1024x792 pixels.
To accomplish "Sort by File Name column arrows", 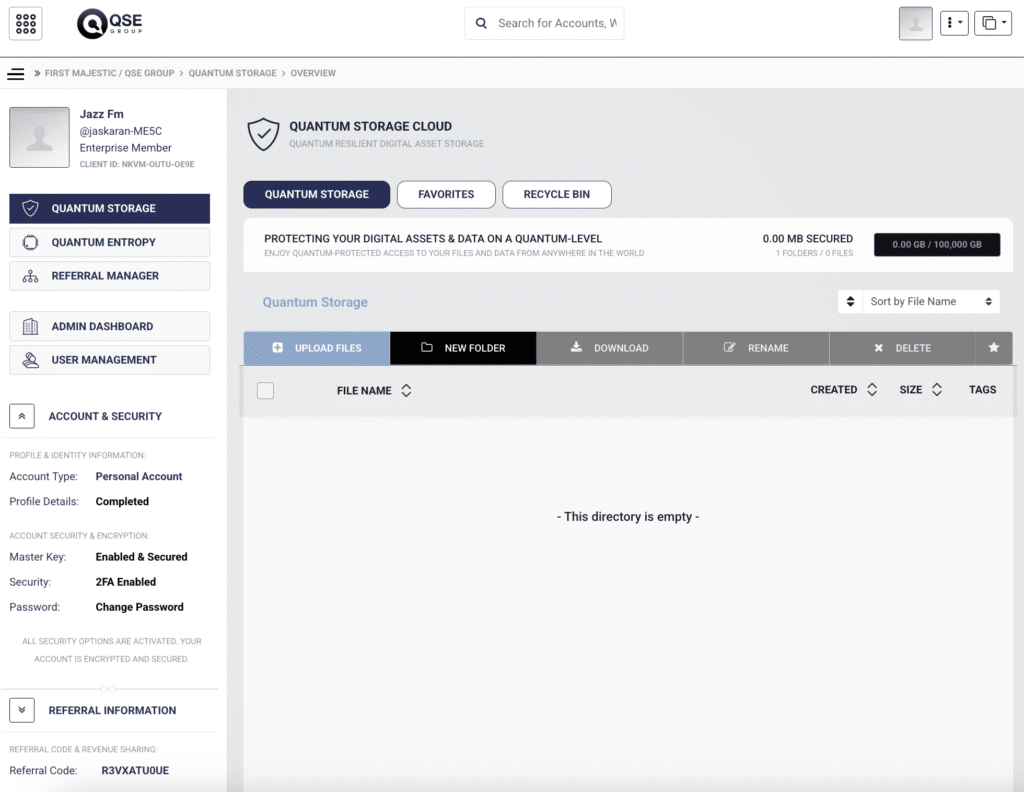I will click(x=406, y=390).
